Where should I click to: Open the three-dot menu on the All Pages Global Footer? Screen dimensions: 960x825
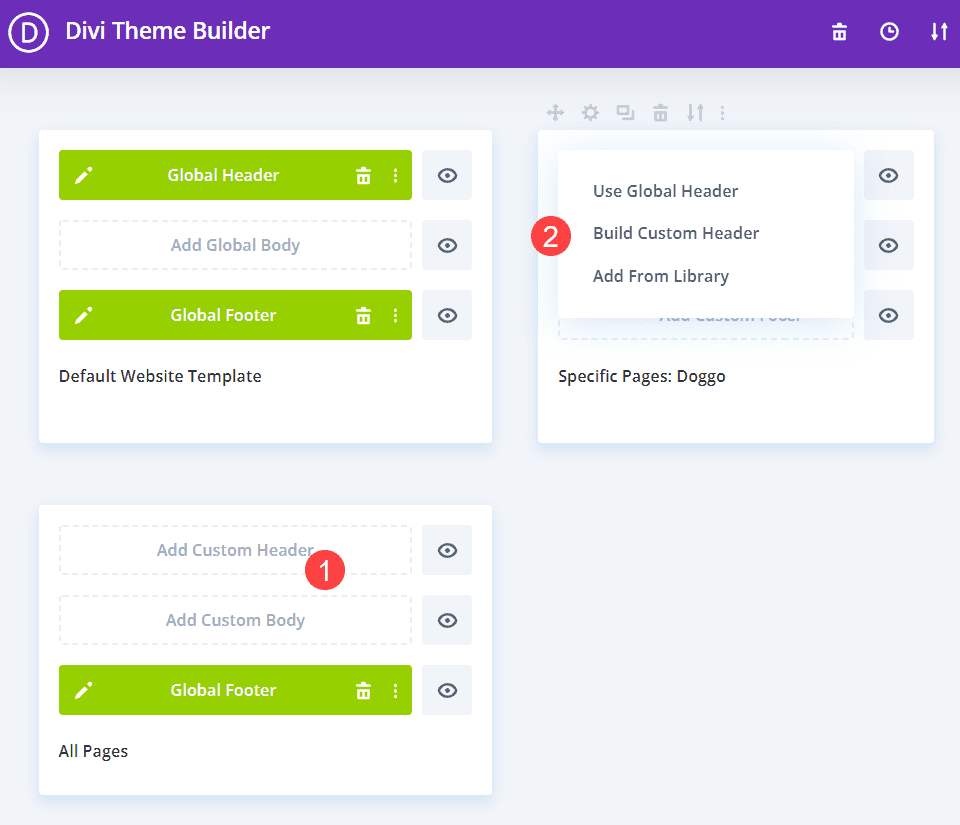coord(395,691)
